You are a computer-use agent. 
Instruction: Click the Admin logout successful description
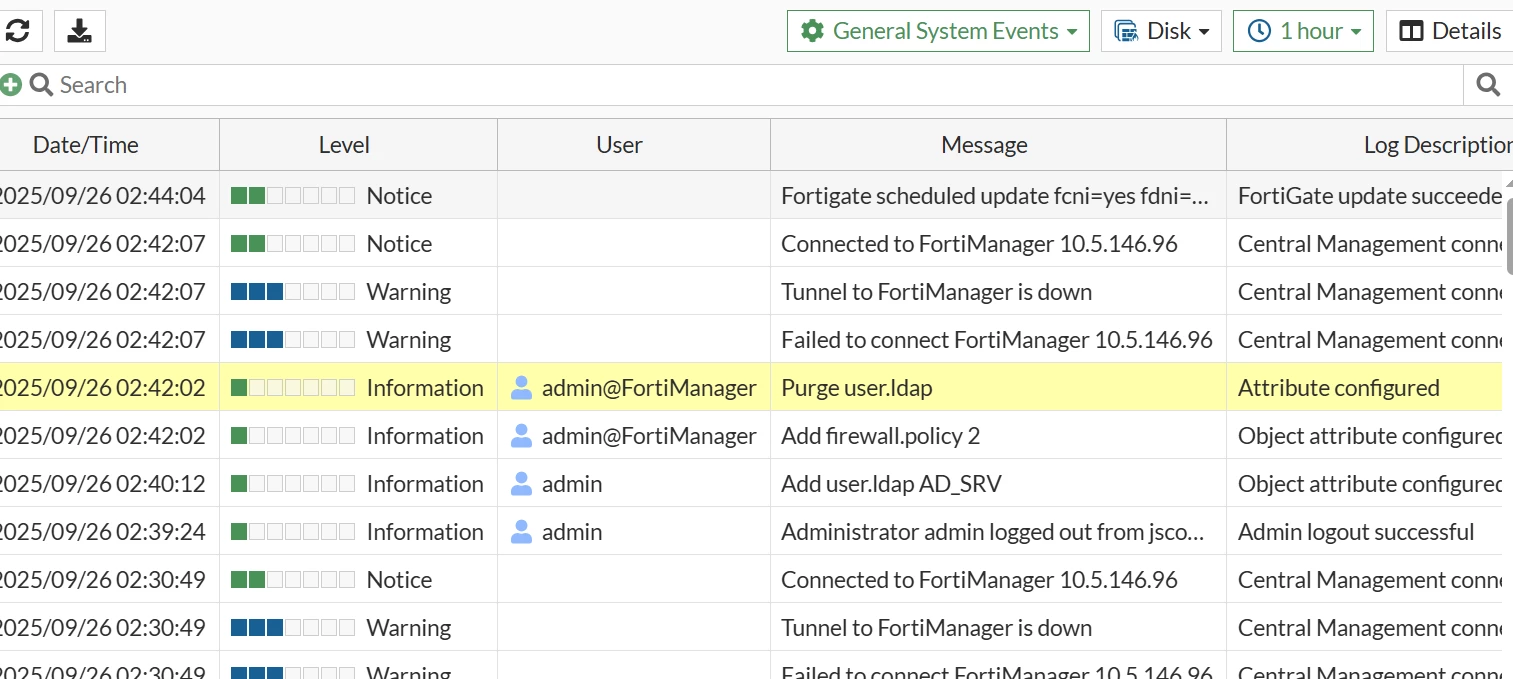tap(1356, 532)
